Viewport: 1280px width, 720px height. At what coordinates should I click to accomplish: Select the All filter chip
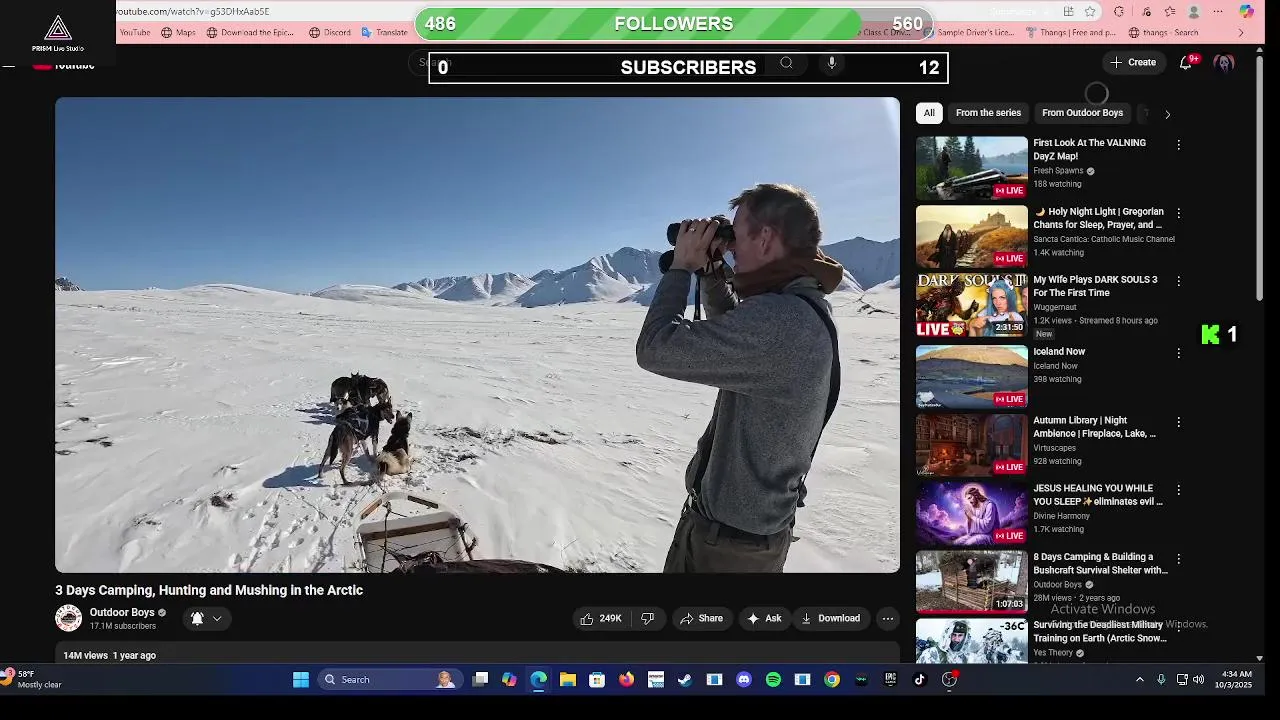tap(929, 113)
